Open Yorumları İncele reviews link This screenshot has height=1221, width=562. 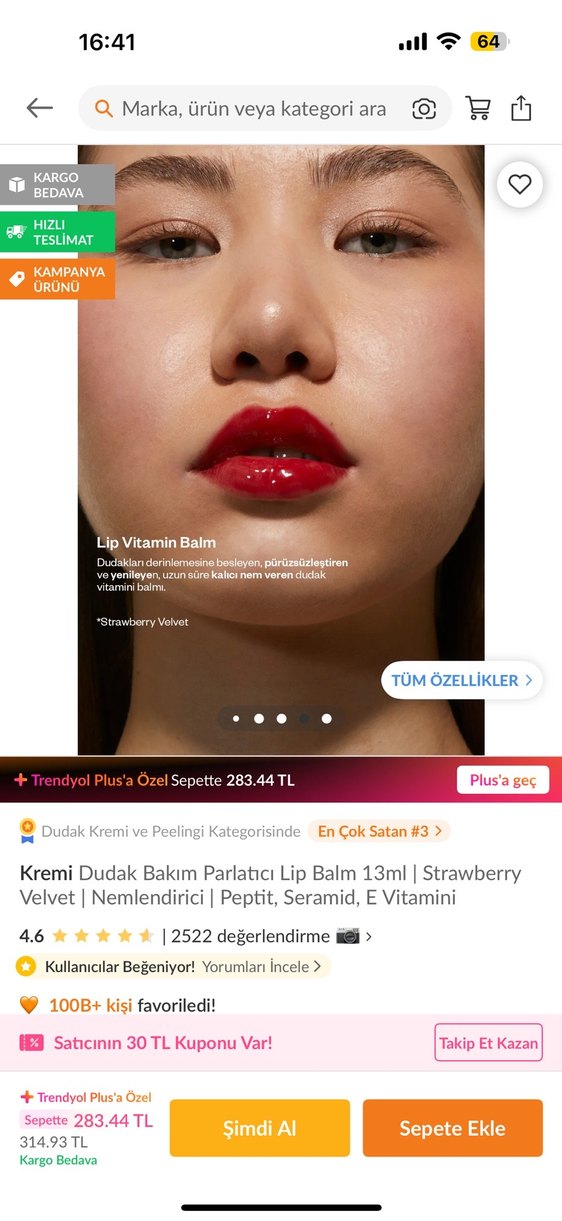click(x=262, y=967)
